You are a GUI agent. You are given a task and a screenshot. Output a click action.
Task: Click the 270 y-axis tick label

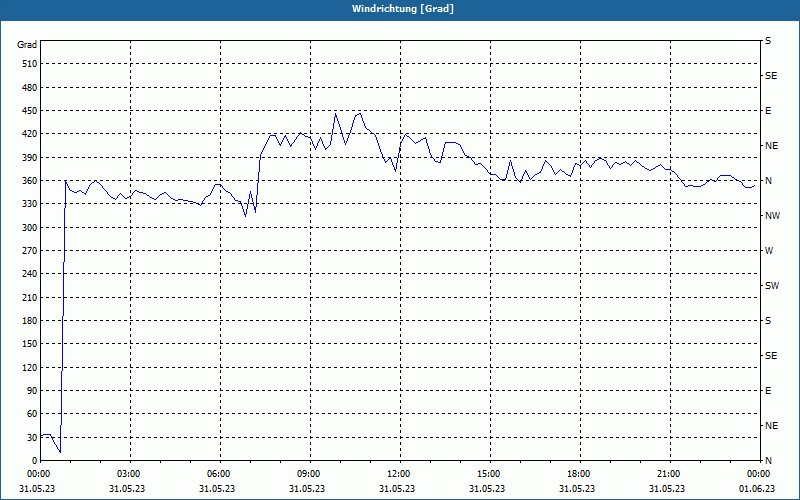30,251
